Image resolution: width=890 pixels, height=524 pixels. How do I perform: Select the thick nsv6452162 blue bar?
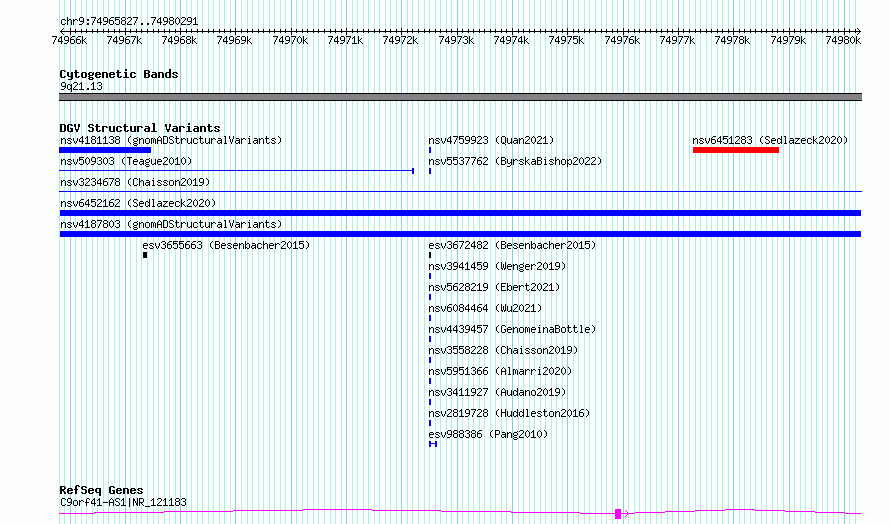point(460,213)
